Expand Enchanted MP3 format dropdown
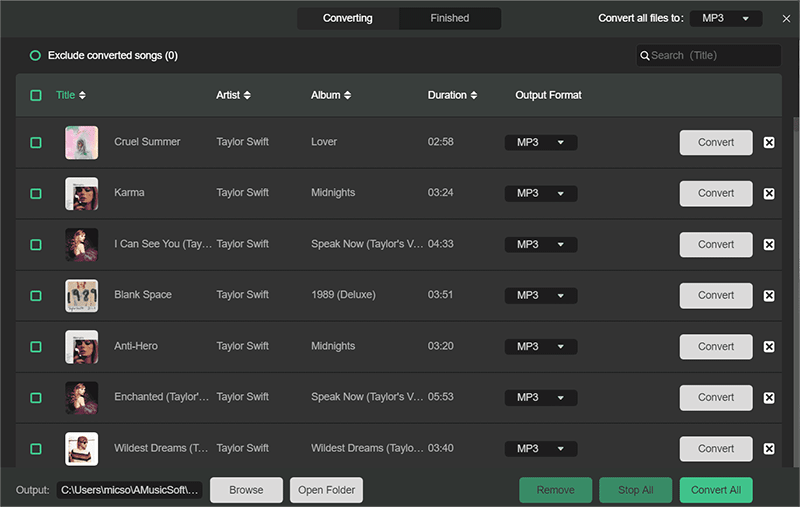 541,397
